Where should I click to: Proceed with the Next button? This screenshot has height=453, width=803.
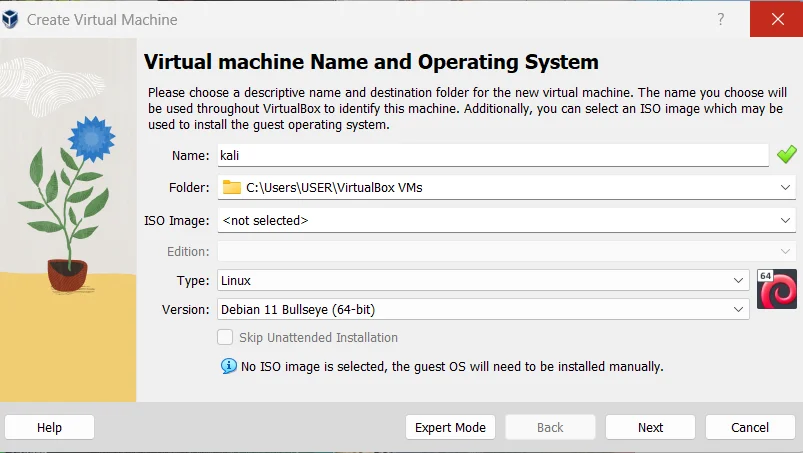click(x=650, y=427)
